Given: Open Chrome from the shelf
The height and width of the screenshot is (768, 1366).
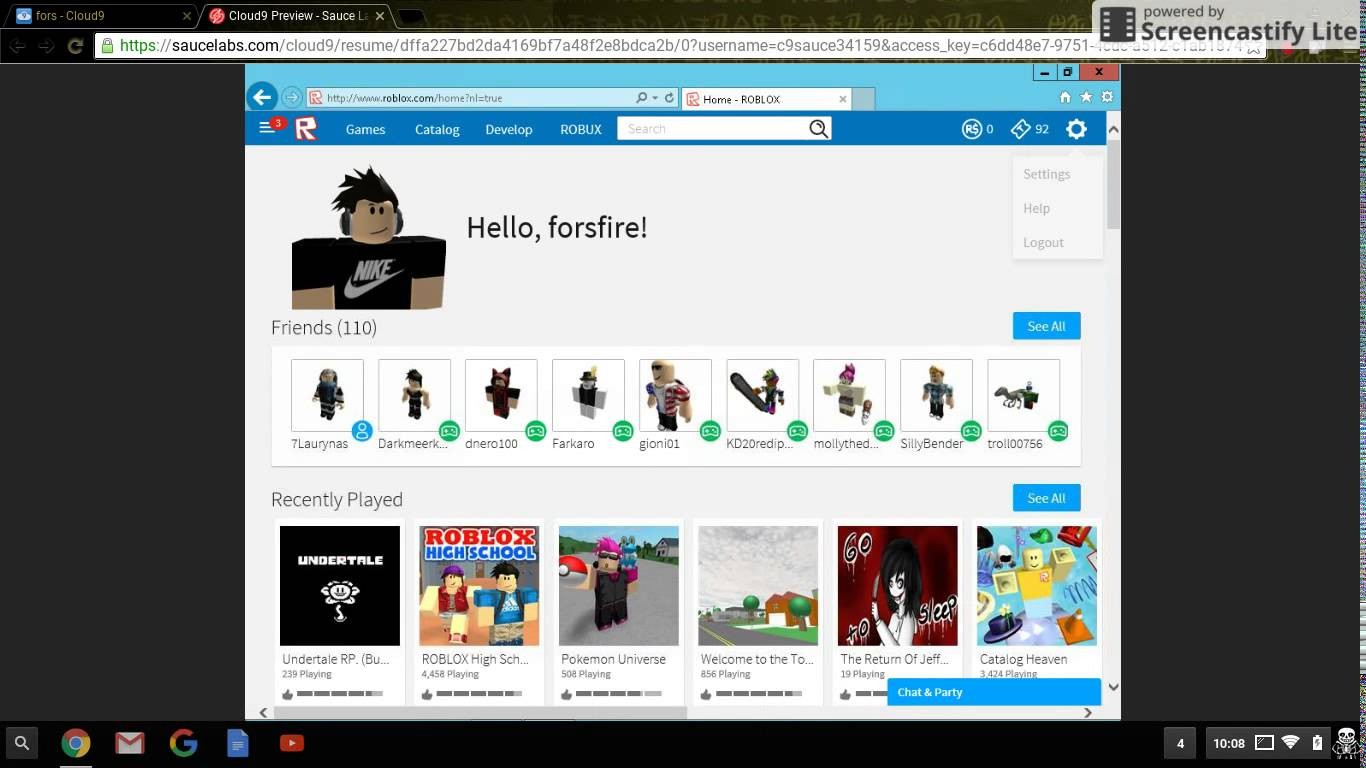Looking at the screenshot, I should click(x=76, y=743).
